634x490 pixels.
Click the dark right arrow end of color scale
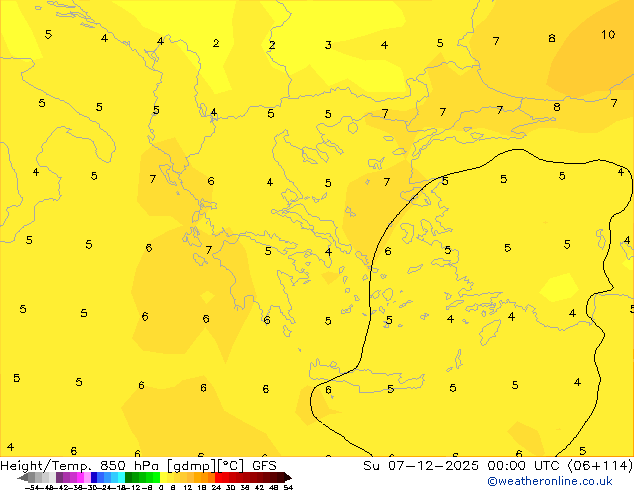[287, 478]
